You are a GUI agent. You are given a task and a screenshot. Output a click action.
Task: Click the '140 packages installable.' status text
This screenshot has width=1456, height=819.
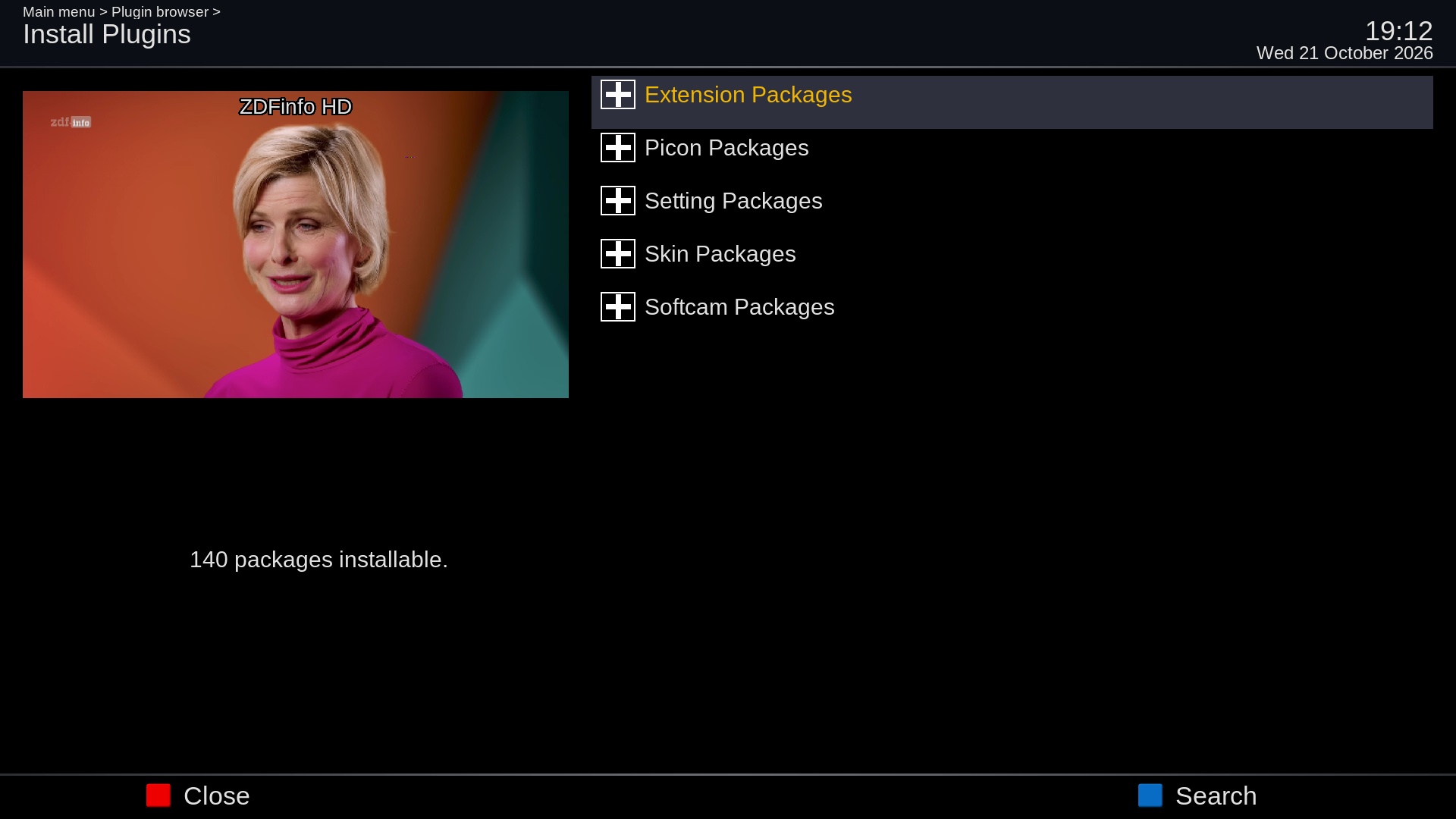[x=318, y=560]
